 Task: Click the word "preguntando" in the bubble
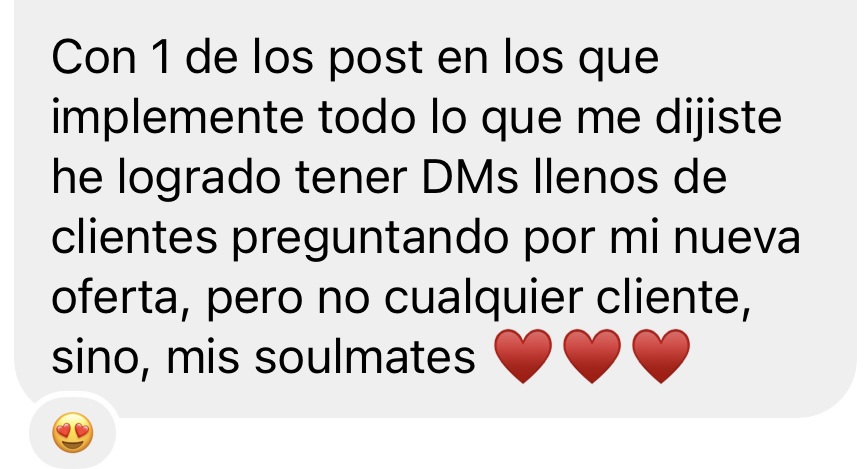[370, 240]
